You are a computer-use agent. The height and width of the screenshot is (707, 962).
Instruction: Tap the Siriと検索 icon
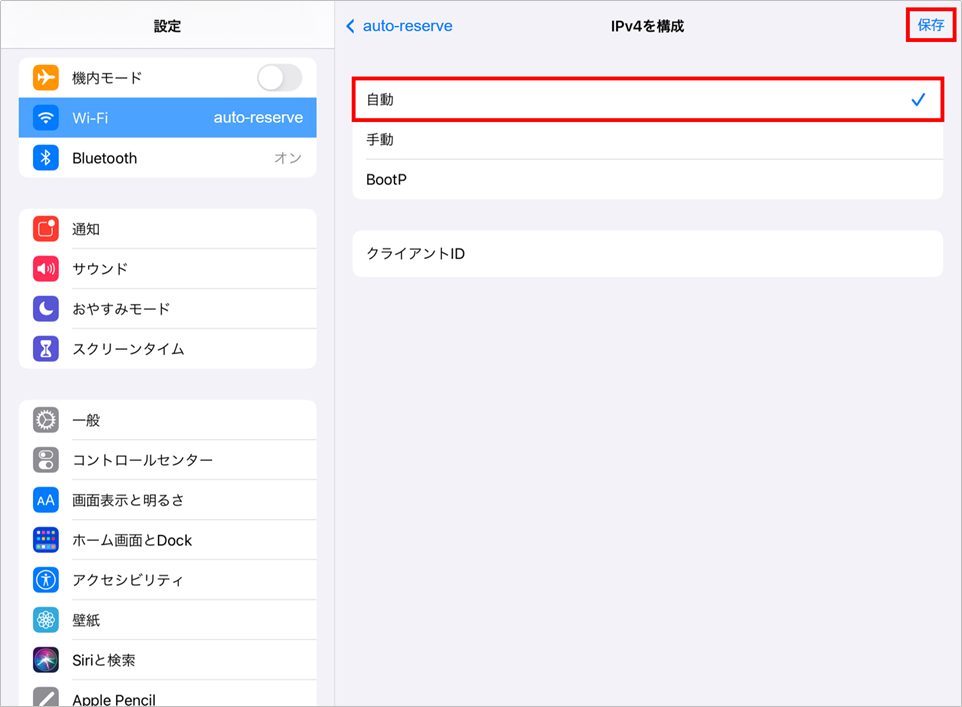tap(46, 660)
